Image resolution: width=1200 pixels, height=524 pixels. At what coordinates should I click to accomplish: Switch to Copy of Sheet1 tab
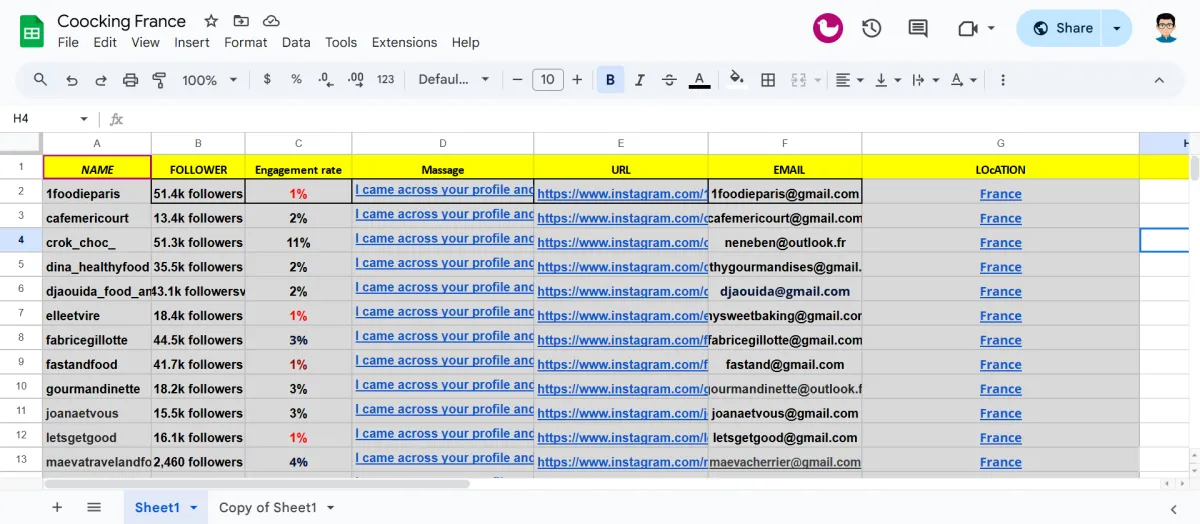(267, 507)
